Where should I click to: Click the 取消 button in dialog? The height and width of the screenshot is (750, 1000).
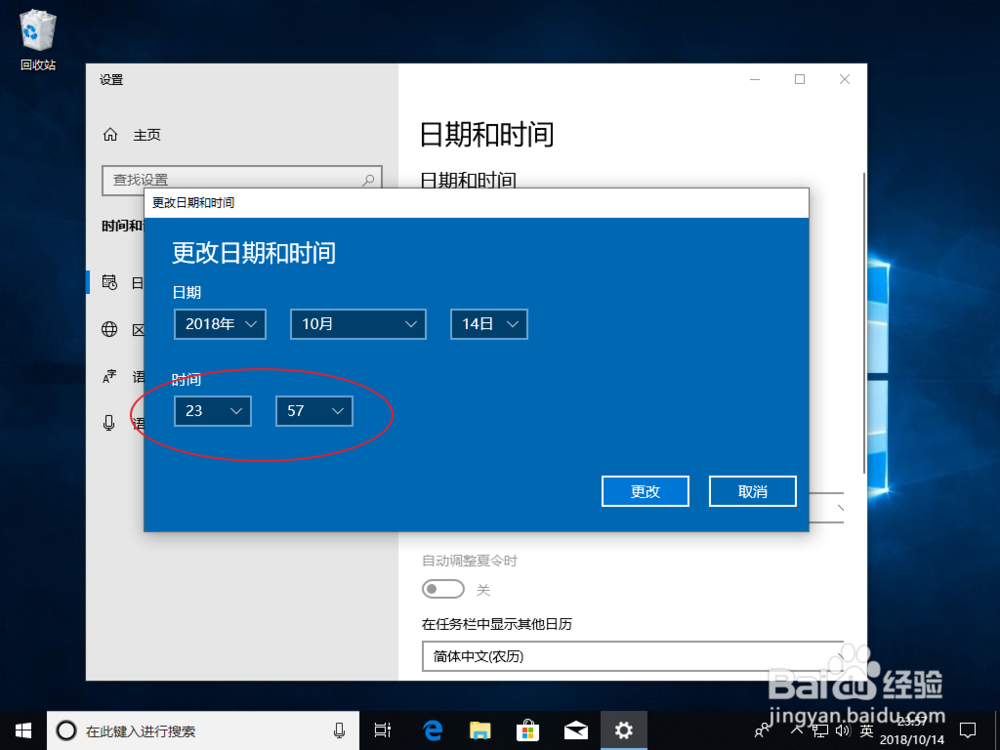[753, 492]
